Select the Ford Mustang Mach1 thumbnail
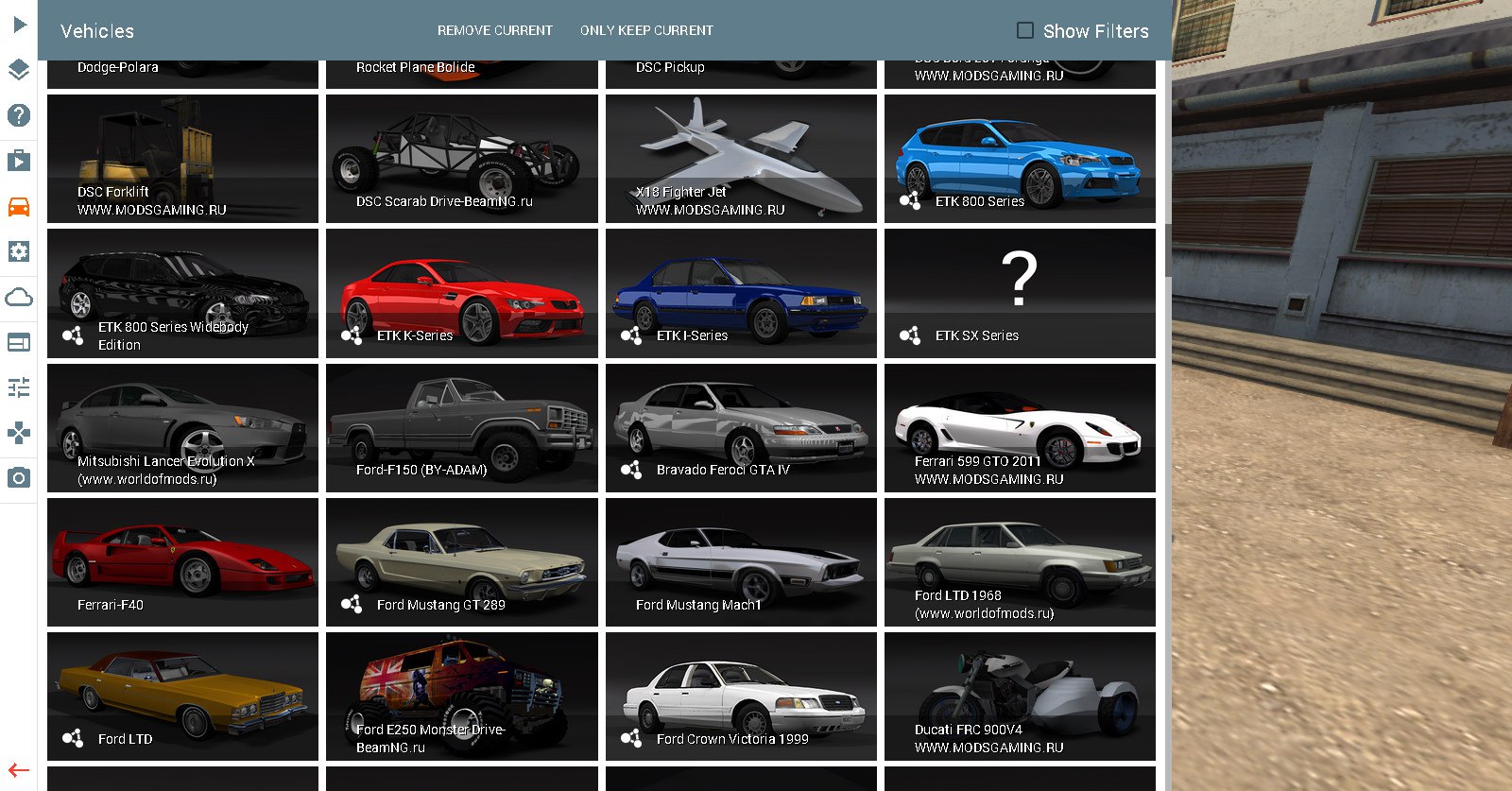 pyautogui.click(x=741, y=562)
